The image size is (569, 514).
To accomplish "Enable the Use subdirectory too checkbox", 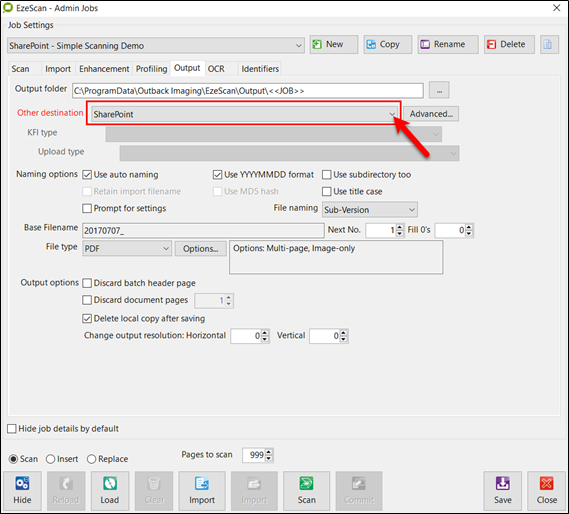I will coord(327,175).
